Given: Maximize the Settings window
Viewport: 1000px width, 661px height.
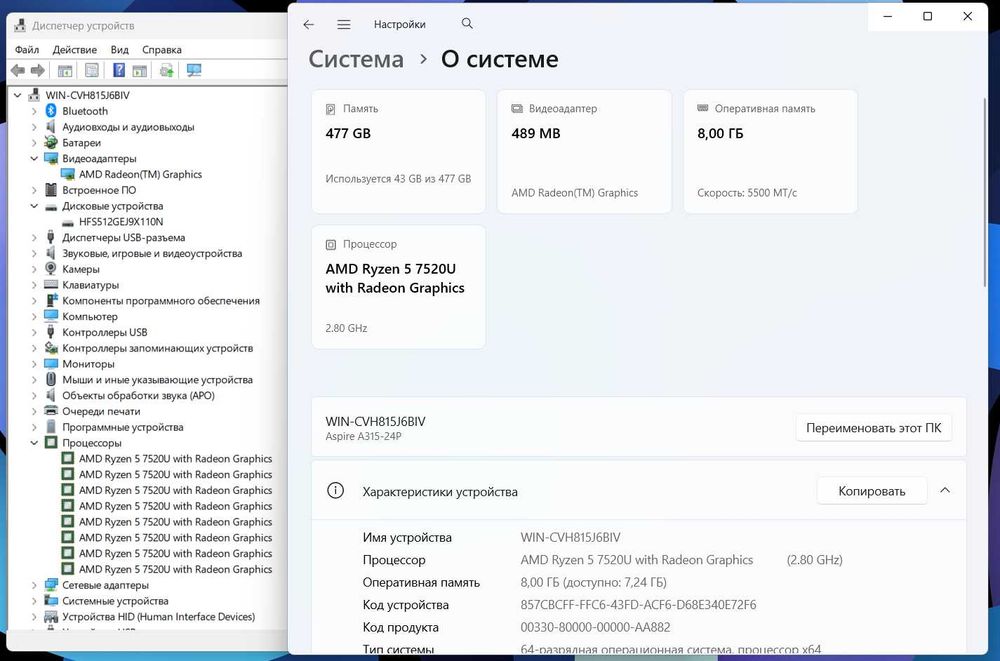Looking at the screenshot, I should 927,16.
